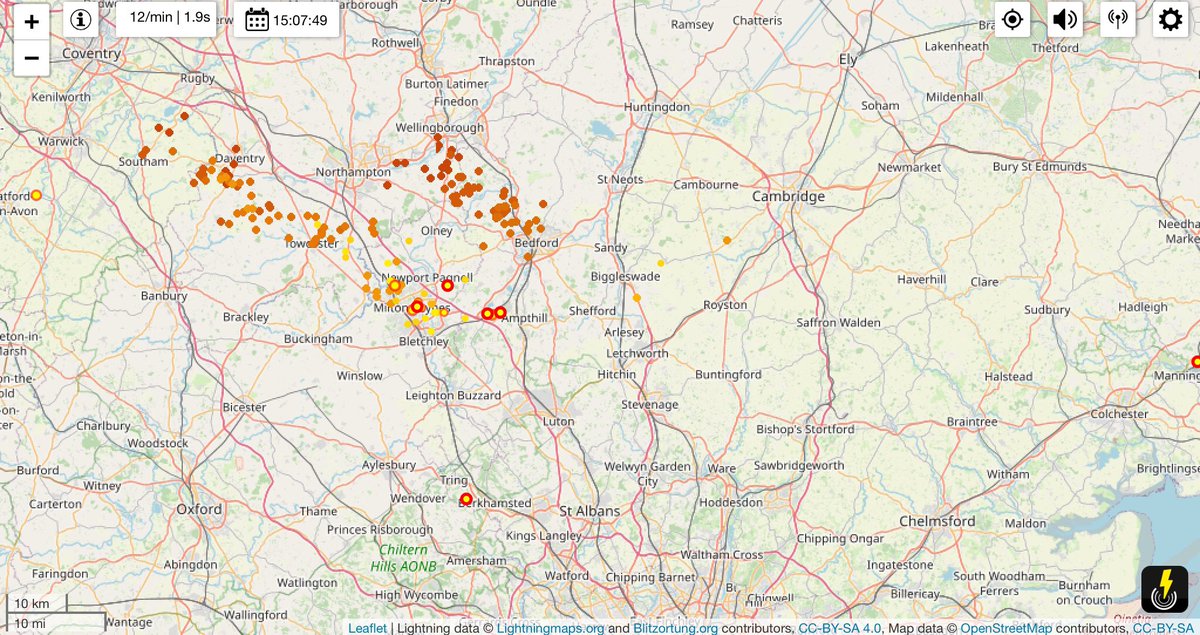The width and height of the screenshot is (1200, 635).
Task: Open the calendar time picker 15:07:49
Action: 287,19
